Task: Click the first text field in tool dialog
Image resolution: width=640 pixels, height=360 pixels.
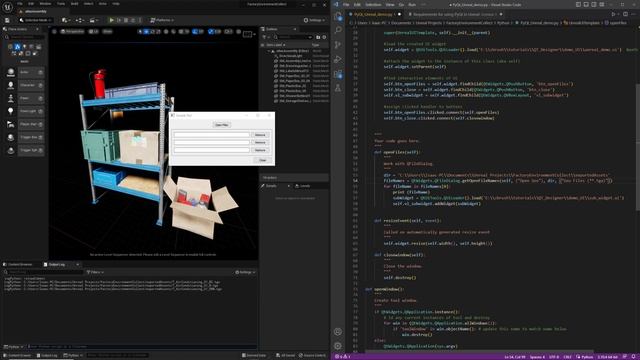Action: [x=211, y=135]
